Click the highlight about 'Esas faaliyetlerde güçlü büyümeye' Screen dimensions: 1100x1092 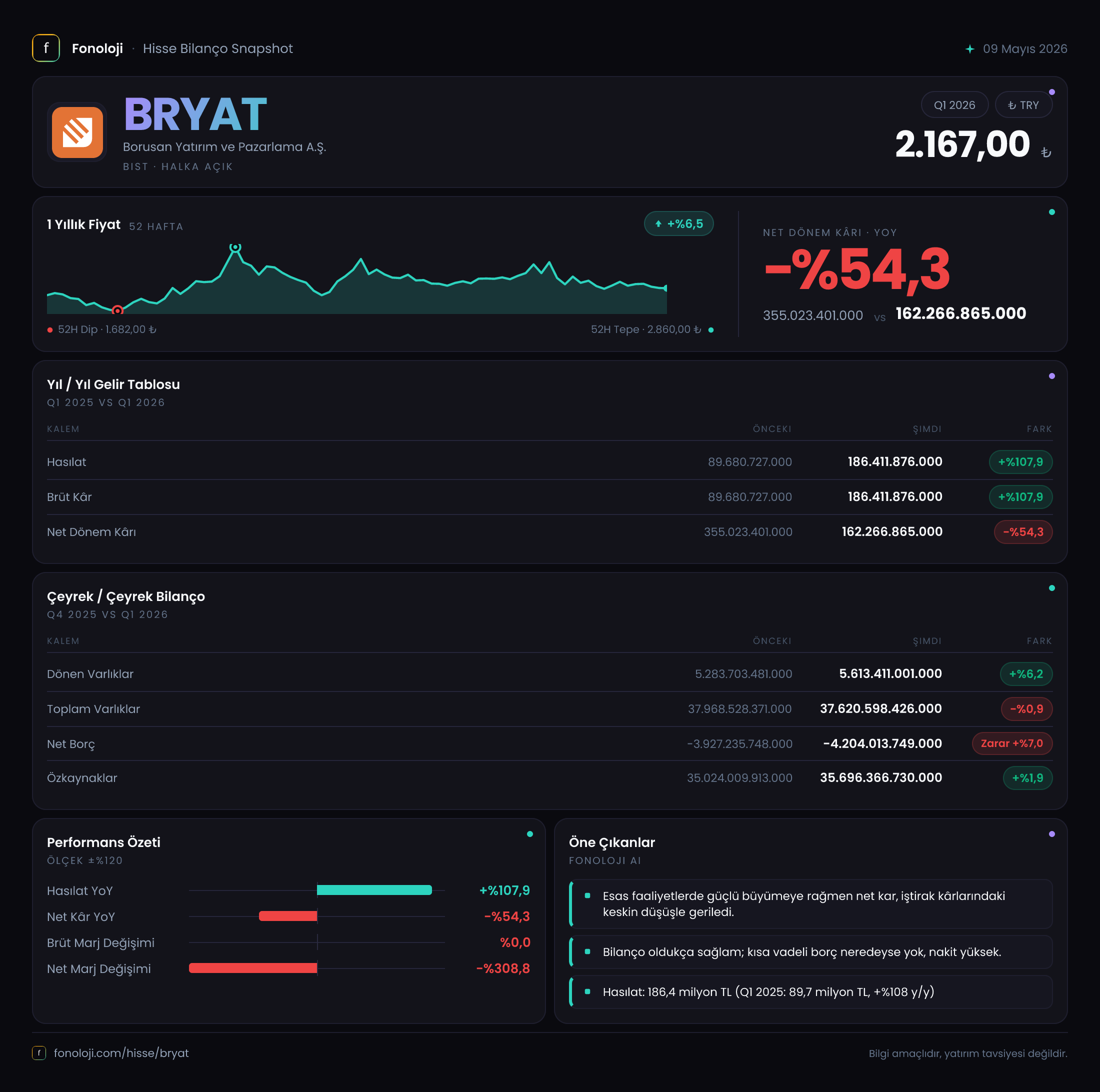[811, 903]
